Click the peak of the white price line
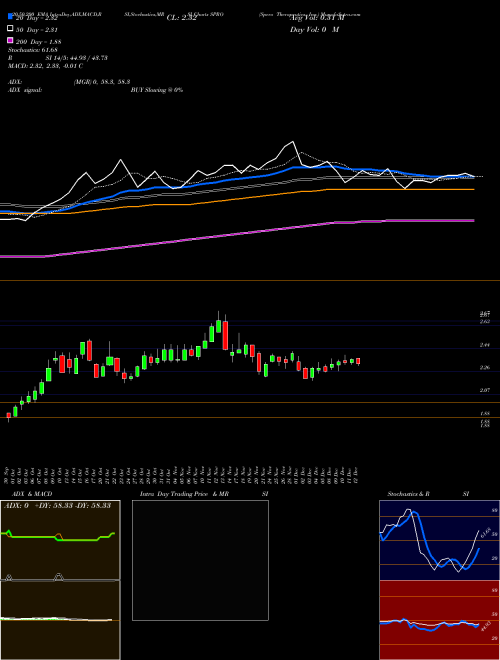The image size is (500, 660). (293, 141)
